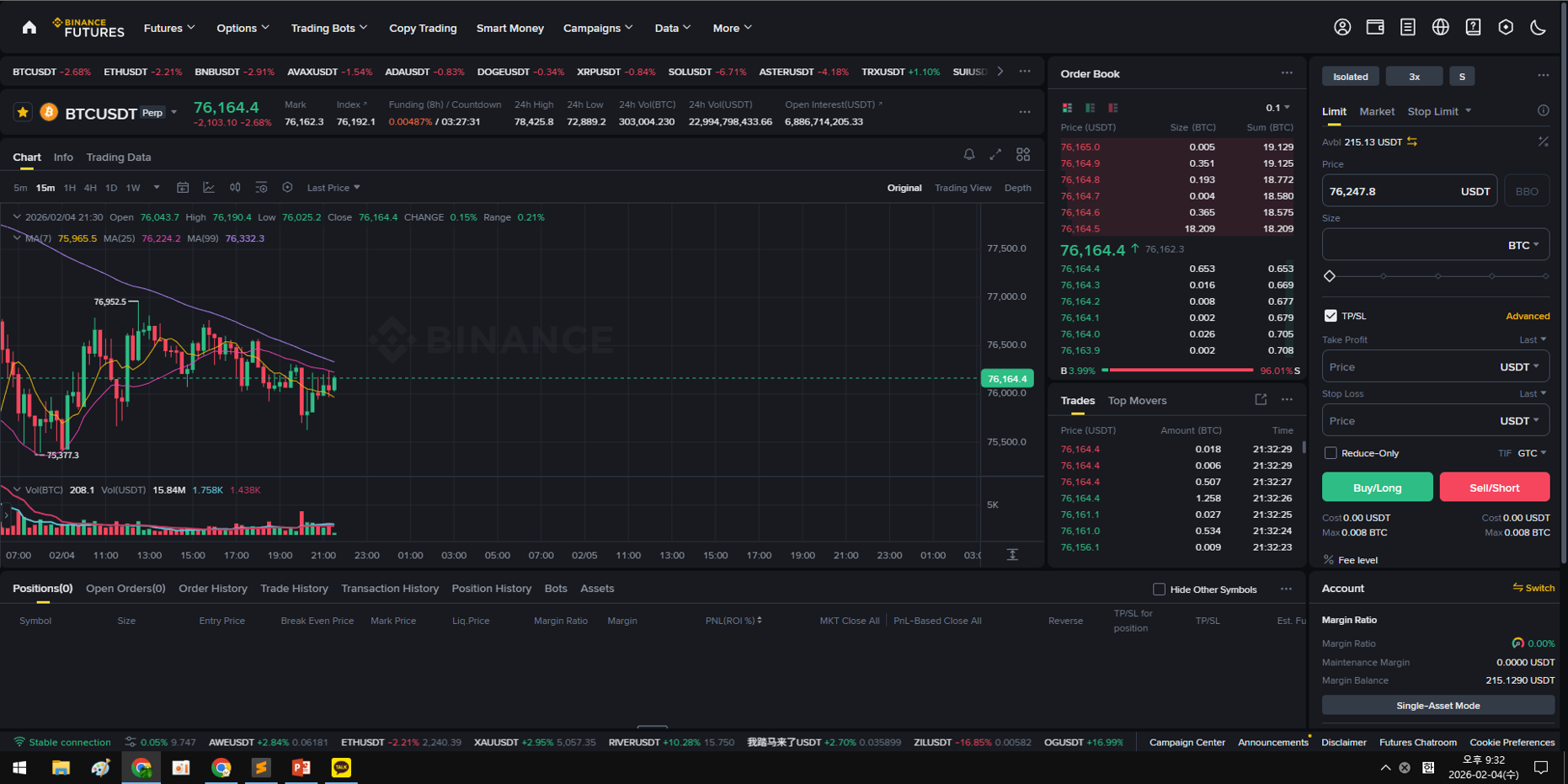The height and width of the screenshot is (784, 1568).
Task: Open the order calculator icon
Action: pyautogui.click(x=1543, y=141)
